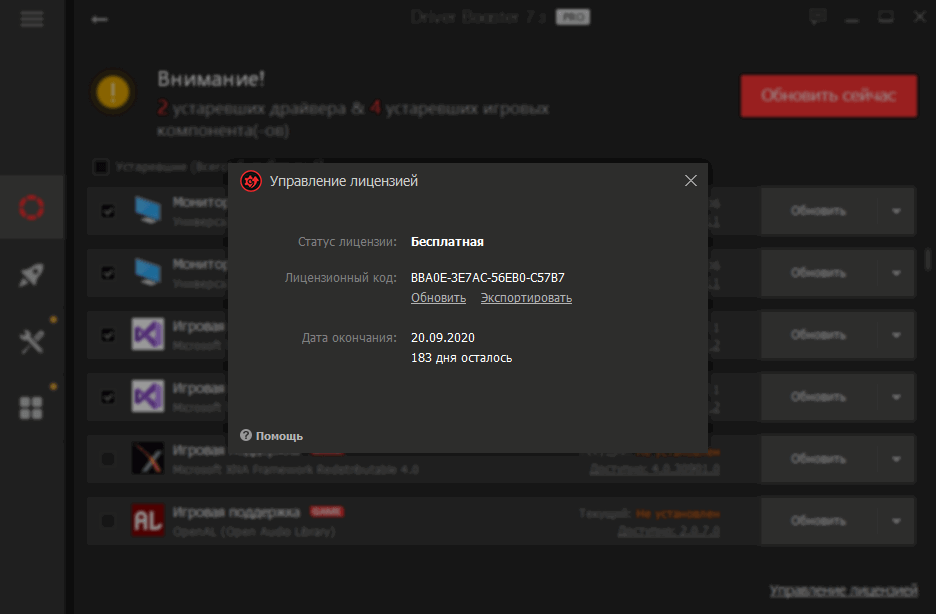
Task: Click the vertical scrollbar of the driver list
Action: [928, 259]
